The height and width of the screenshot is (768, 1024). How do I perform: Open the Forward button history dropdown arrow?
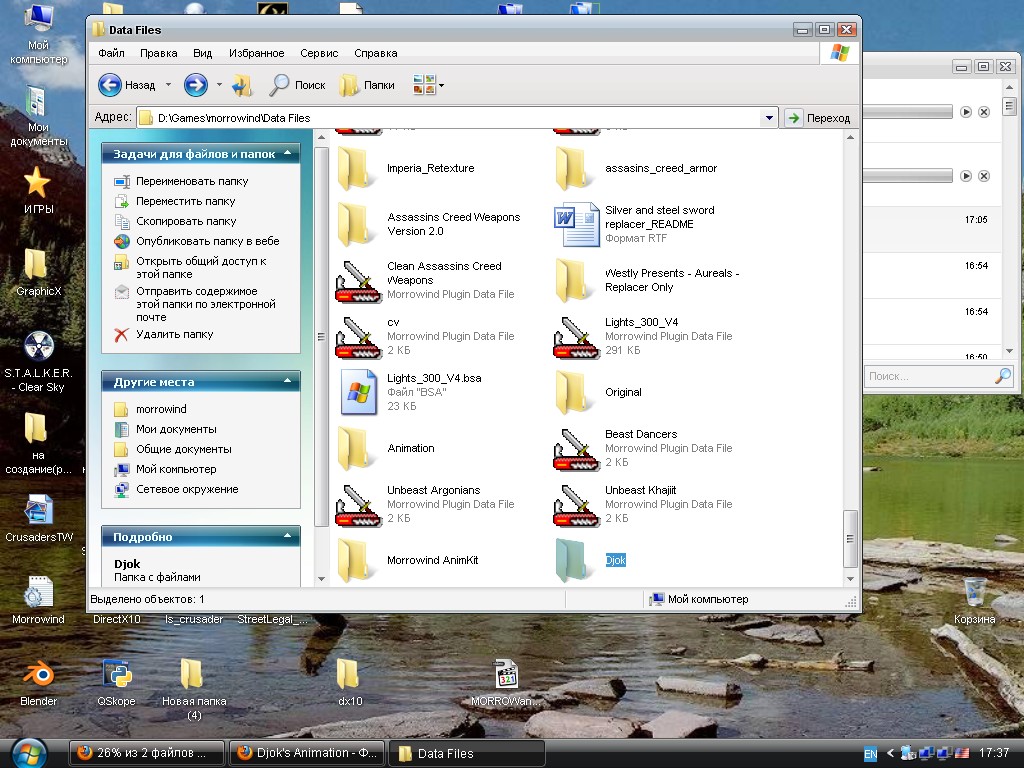(219, 85)
